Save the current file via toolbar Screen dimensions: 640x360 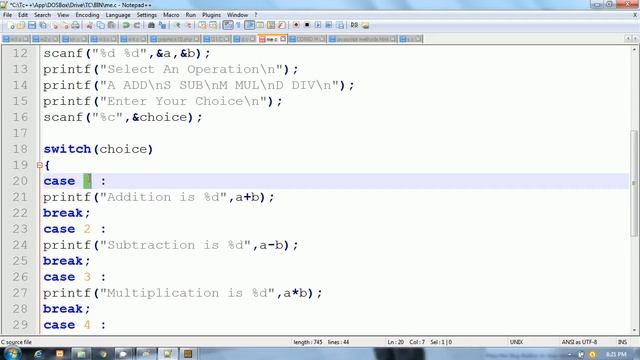click(x=32, y=25)
